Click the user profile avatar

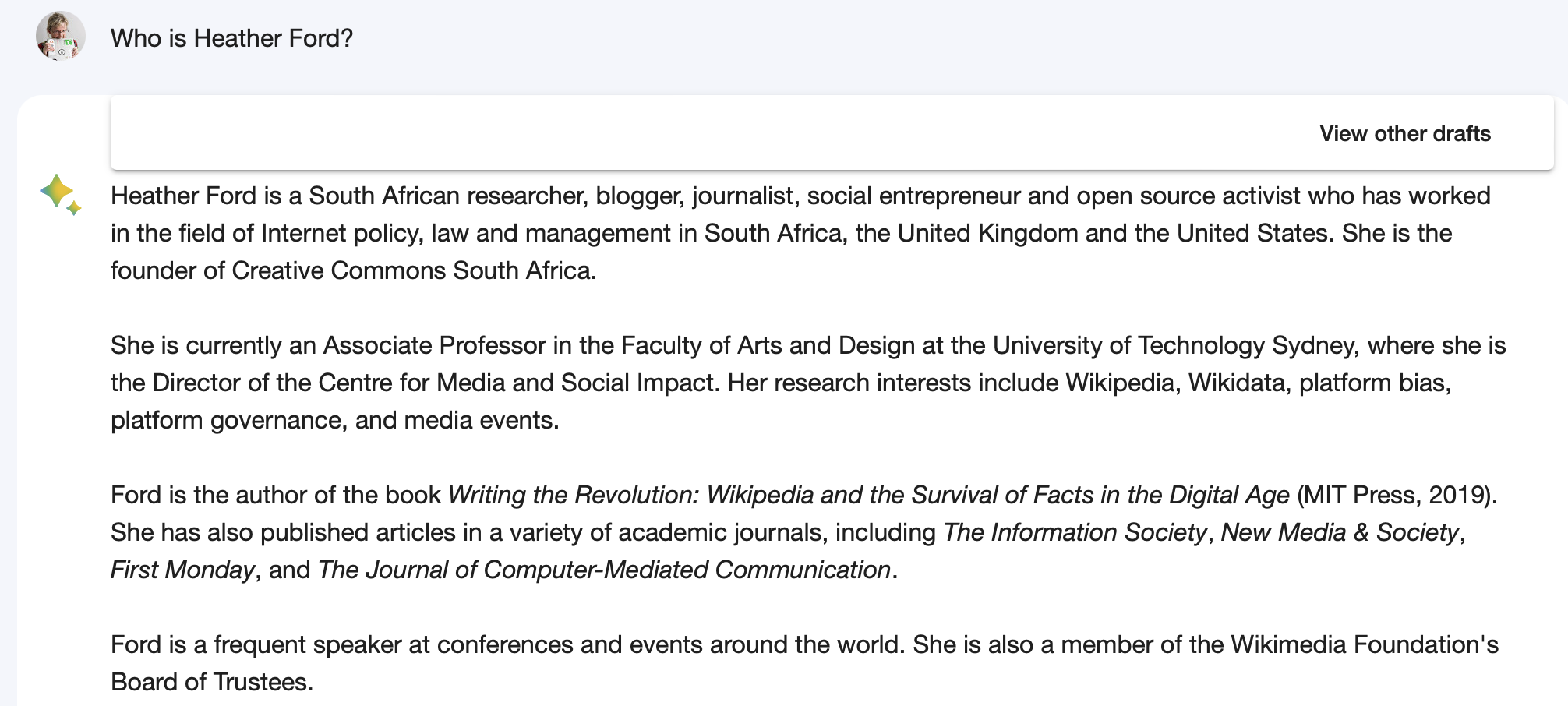60,36
